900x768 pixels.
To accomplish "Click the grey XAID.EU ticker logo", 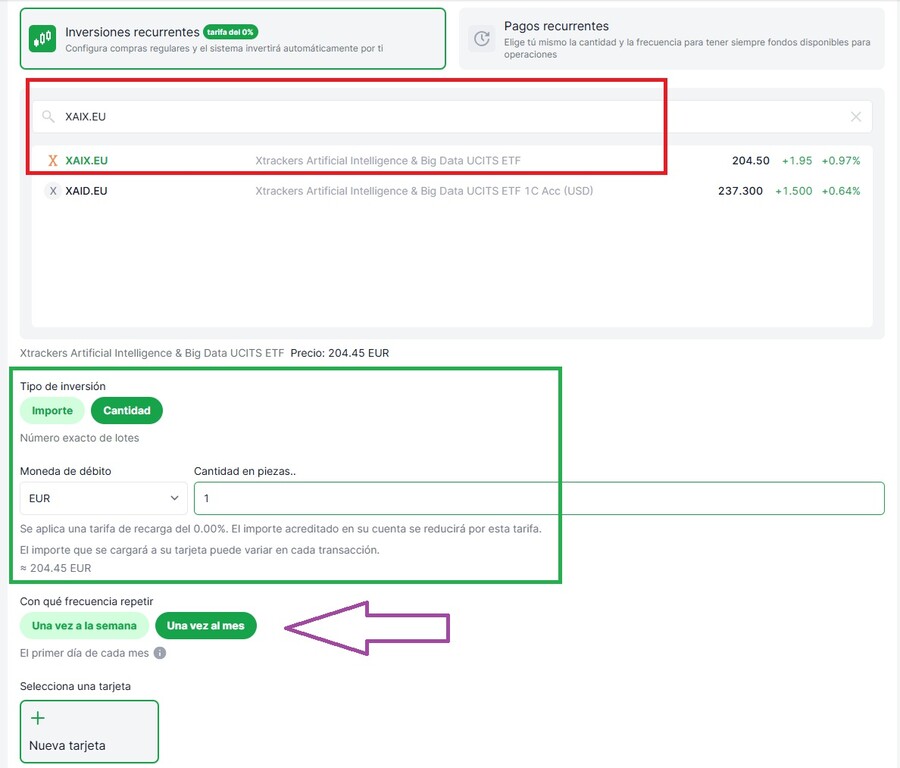I will 53,191.
